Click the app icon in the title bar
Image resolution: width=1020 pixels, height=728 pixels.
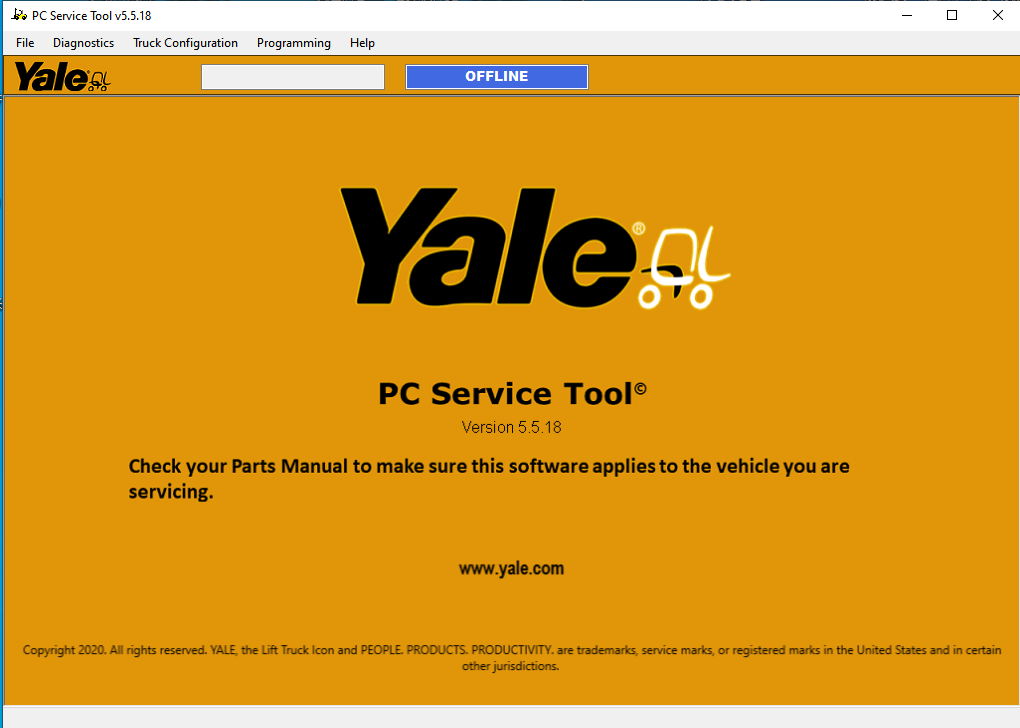click(19, 15)
